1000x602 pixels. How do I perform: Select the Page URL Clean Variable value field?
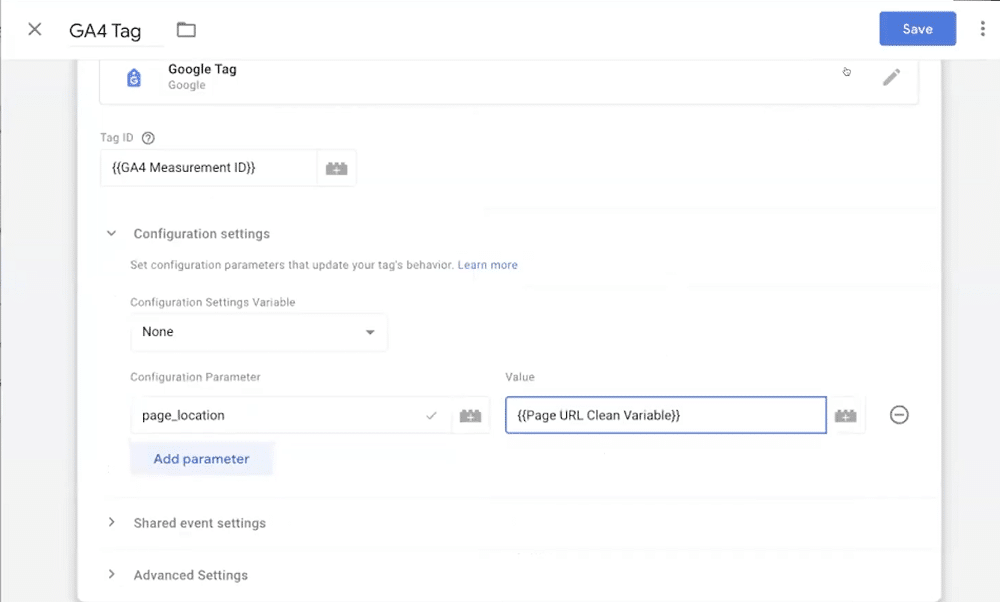tap(665, 414)
